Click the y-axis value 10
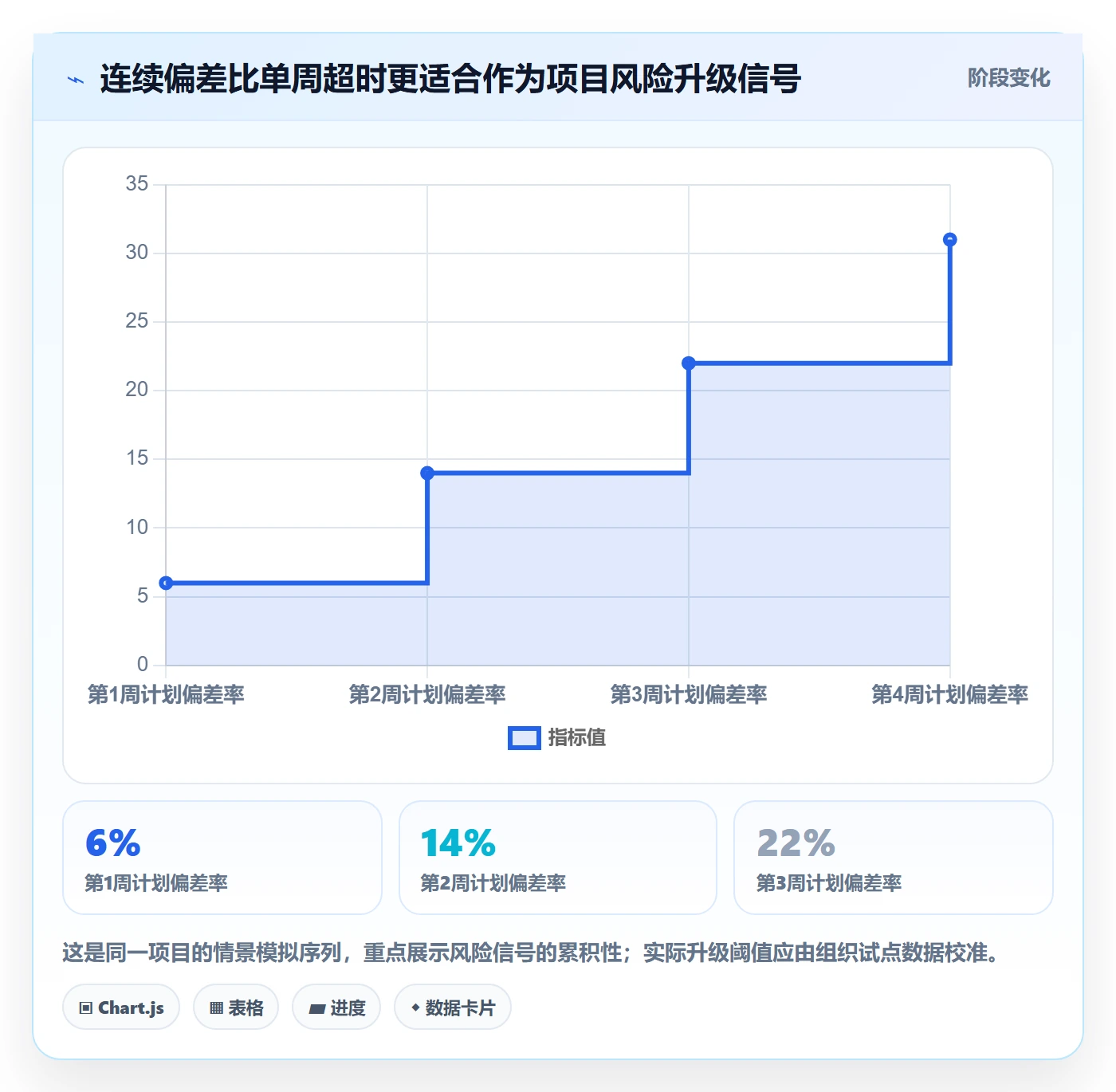Screen dimensions: 1116x1092 click(137, 528)
